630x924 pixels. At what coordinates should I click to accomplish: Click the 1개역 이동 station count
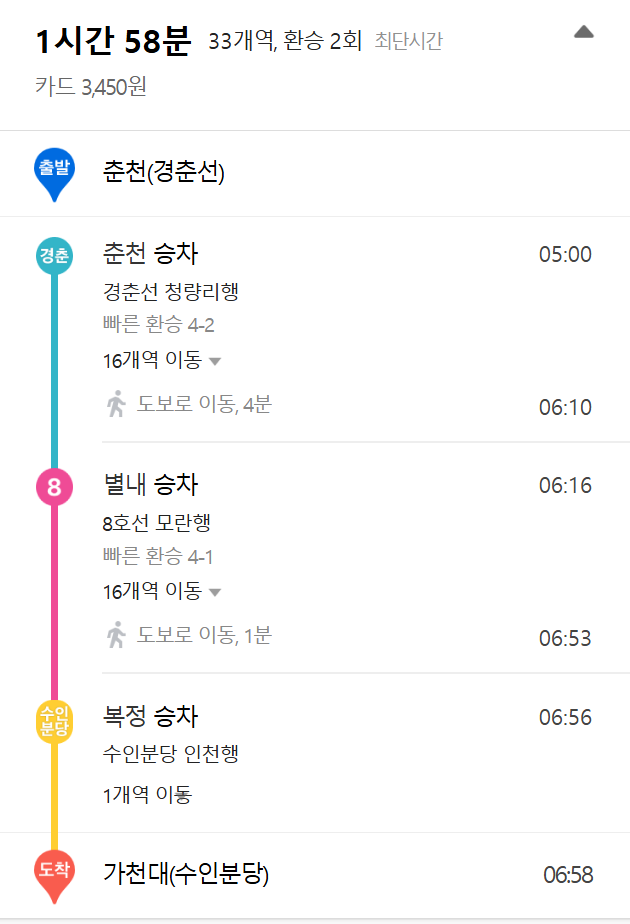click(147, 796)
